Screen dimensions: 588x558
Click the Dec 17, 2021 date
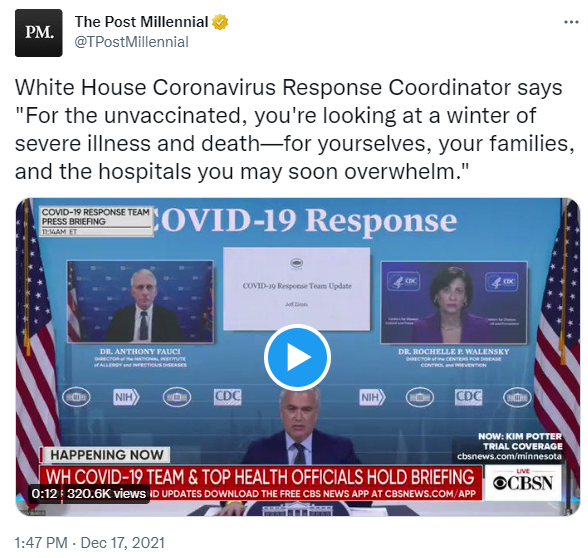(x=123, y=543)
